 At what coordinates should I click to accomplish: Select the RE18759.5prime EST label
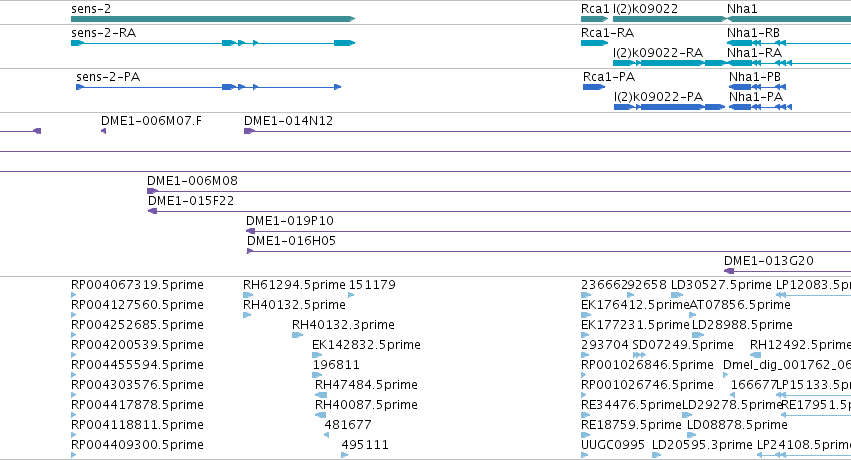tap(631, 425)
